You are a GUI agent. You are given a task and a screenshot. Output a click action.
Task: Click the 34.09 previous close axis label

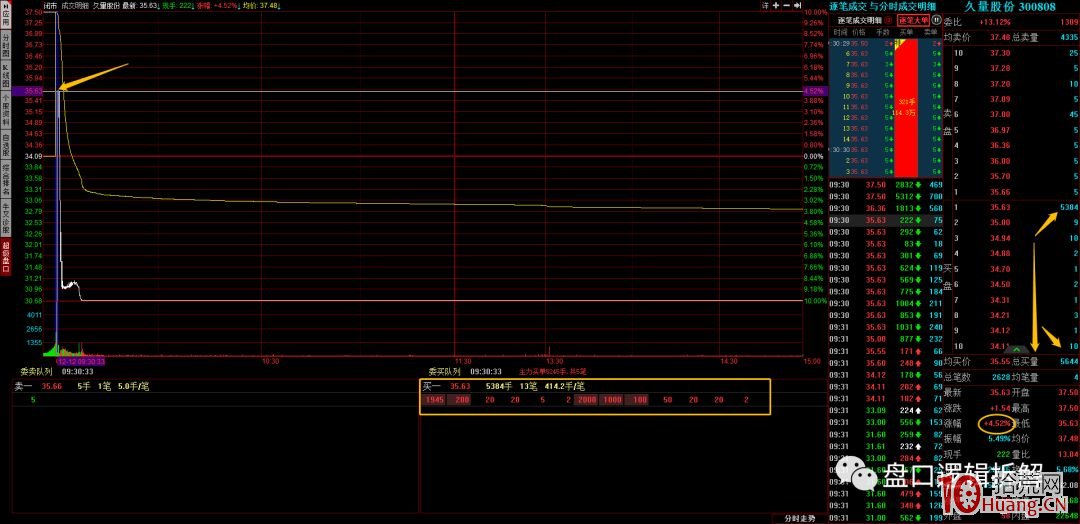(x=33, y=156)
